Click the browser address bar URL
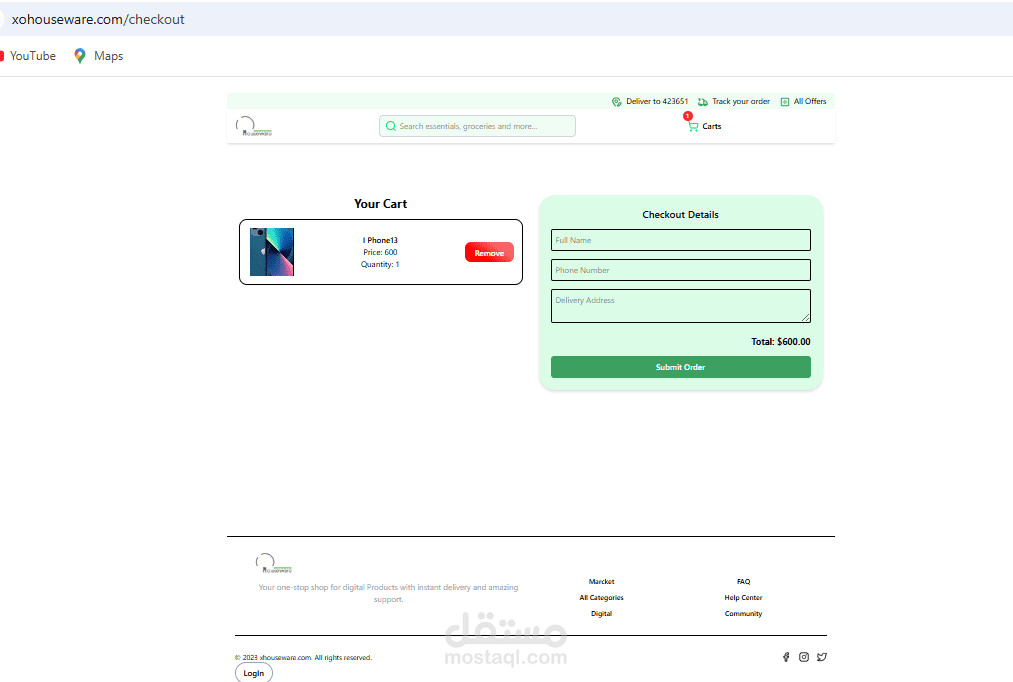The height and width of the screenshot is (682, 1013). pyautogui.click(x=98, y=19)
